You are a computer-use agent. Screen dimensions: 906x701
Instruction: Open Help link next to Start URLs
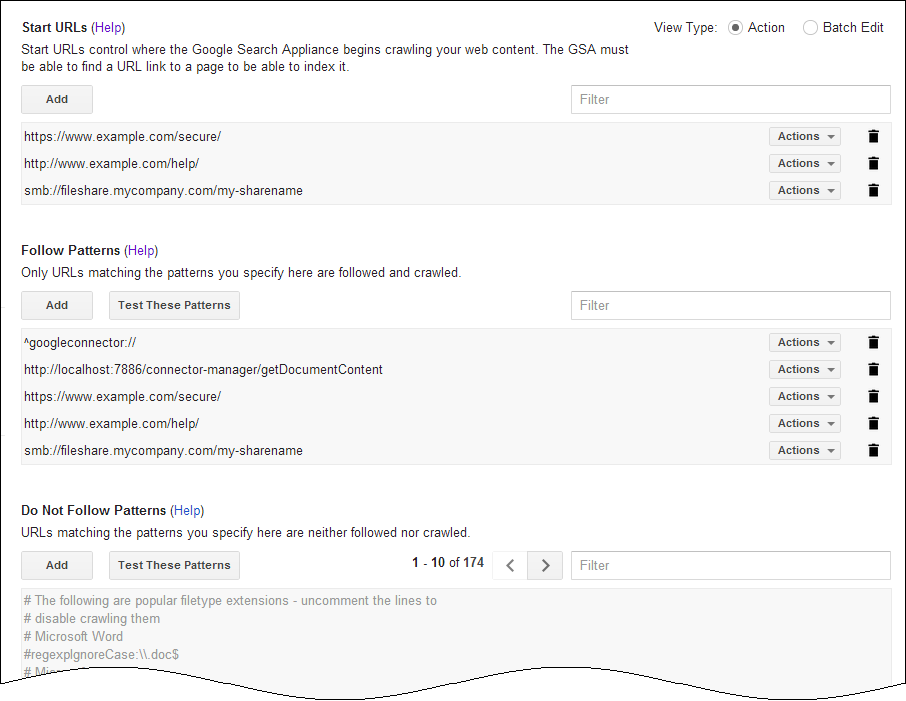tap(108, 28)
